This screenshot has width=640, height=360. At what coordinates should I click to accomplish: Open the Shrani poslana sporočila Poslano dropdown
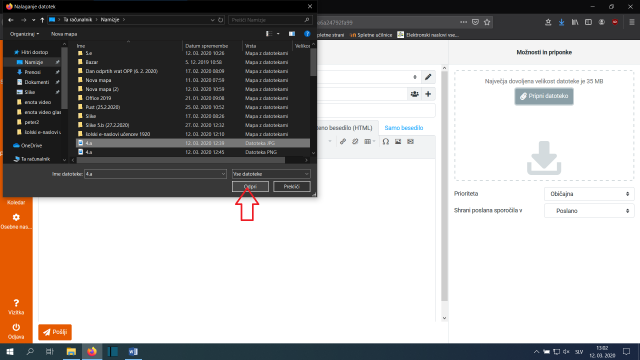(589, 211)
